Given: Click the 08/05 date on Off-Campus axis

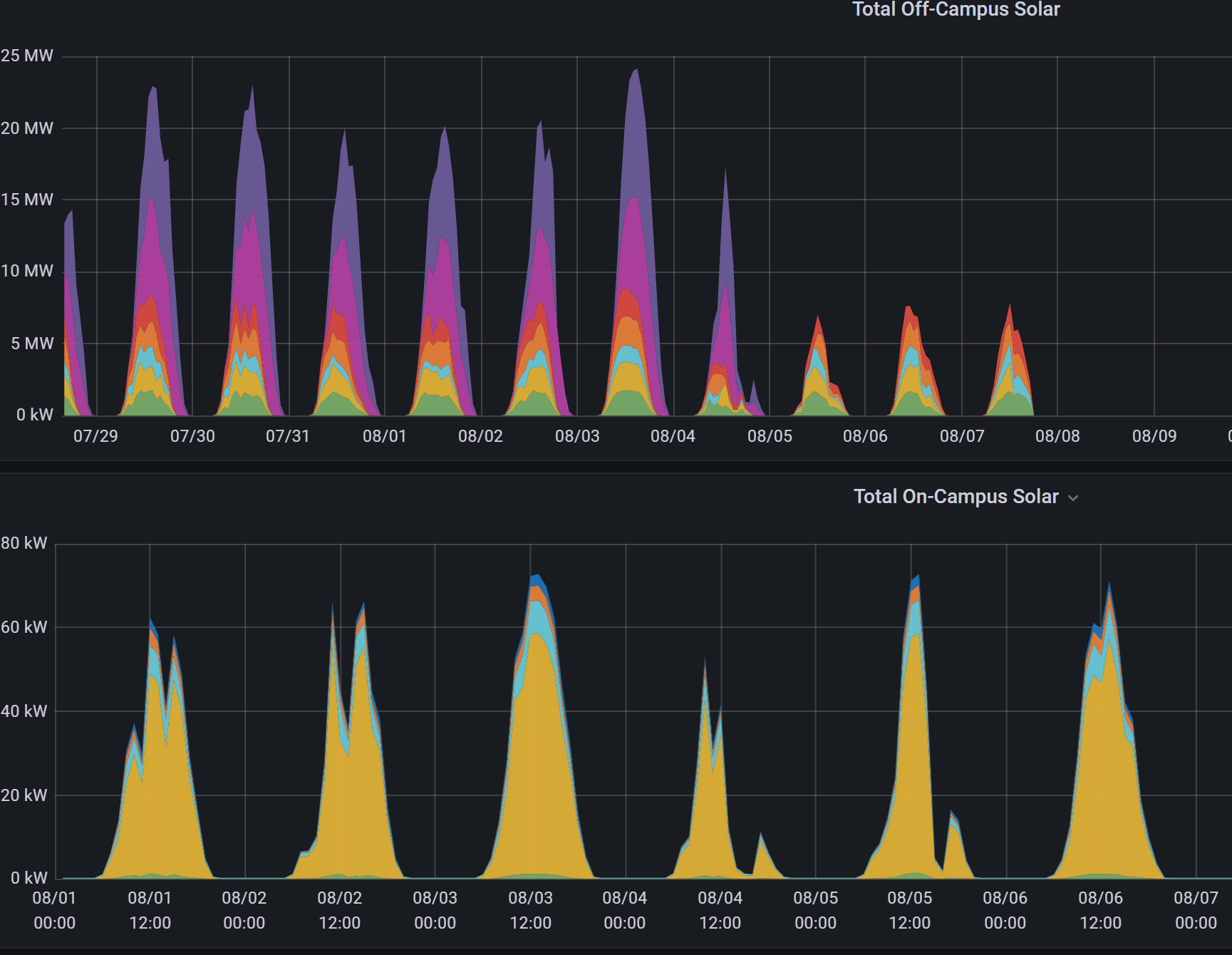Looking at the screenshot, I should click(x=770, y=436).
